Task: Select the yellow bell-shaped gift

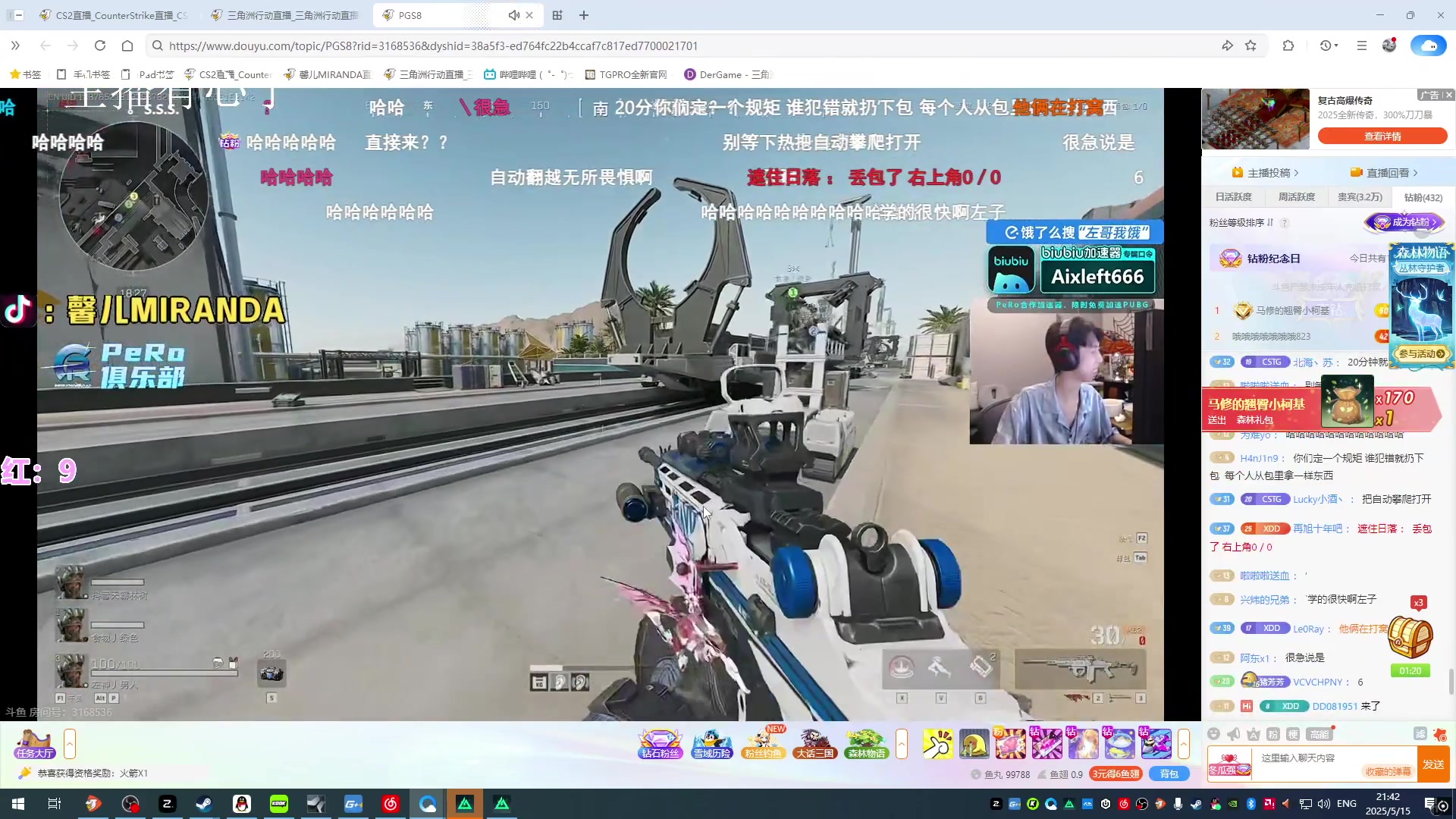Action: point(974,744)
